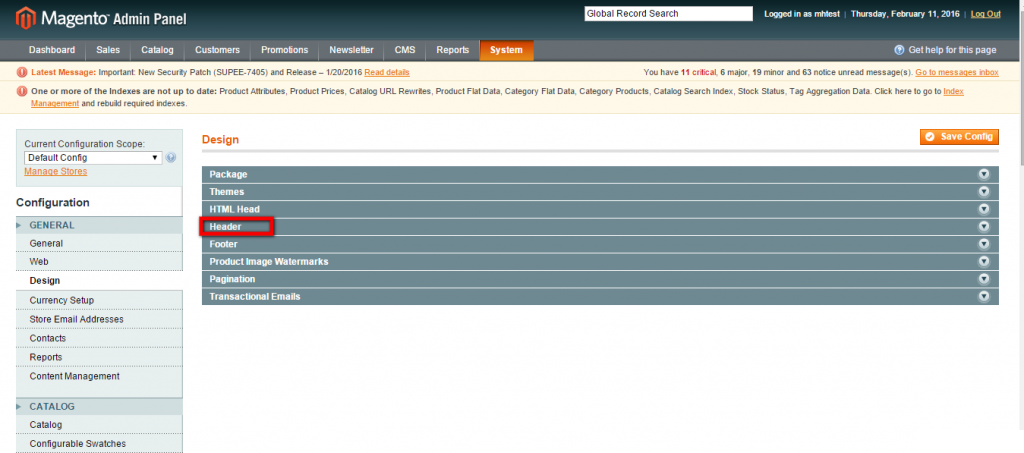Focus the Global Record Search field
The width and height of the screenshot is (1024, 453).
click(x=669, y=14)
